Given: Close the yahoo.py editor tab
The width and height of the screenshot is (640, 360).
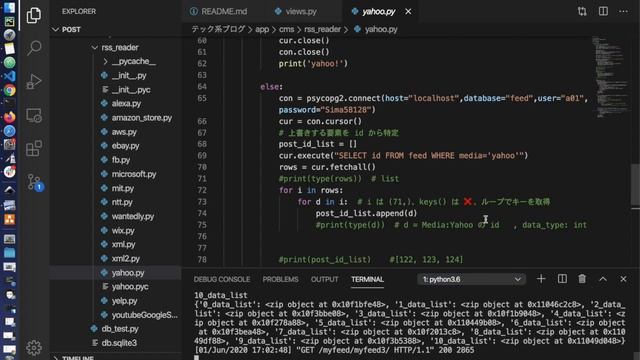Looking at the screenshot, I should tap(408, 12).
